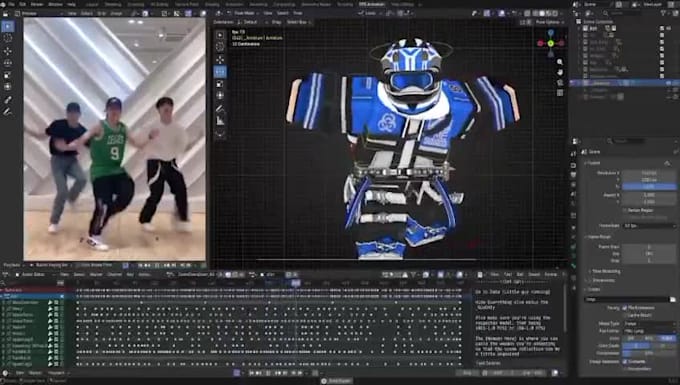Click the axis navigation gizmo in viewport
Viewport: 680px width, 385px height.
(x=550, y=43)
